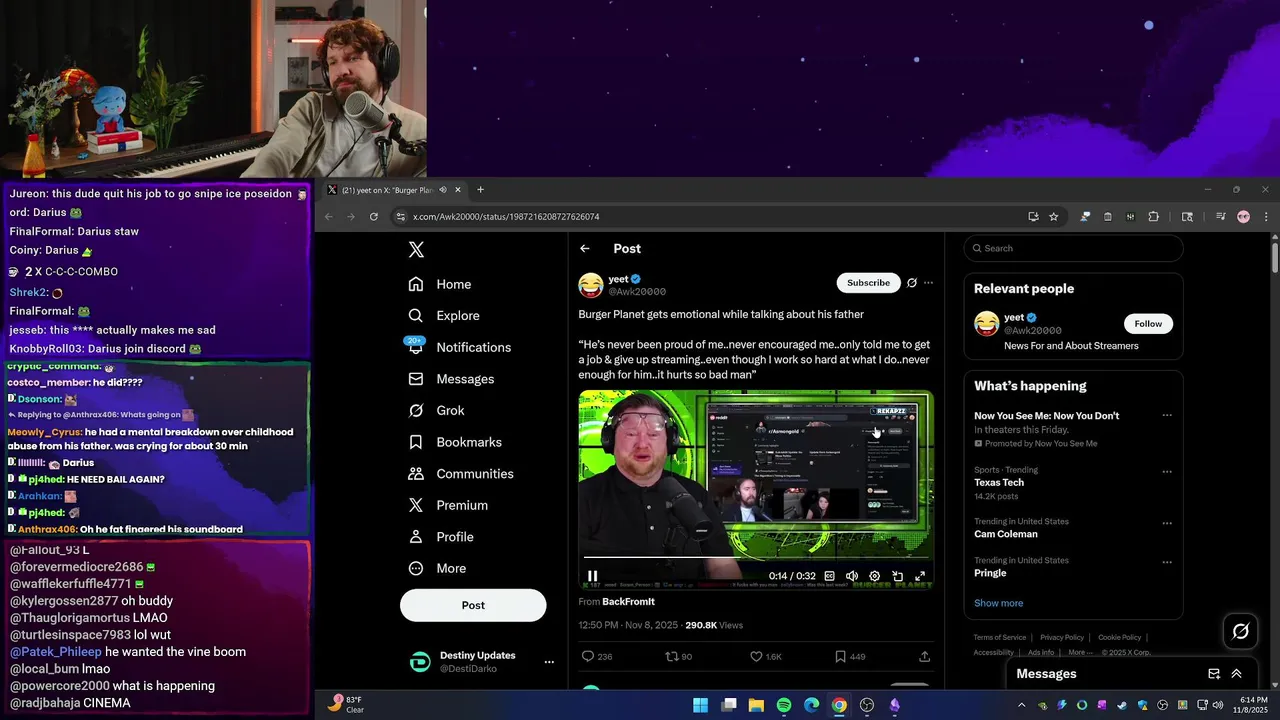Open video playback settings gear
The height and width of the screenshot is (720, 1280).
point(874,576)
